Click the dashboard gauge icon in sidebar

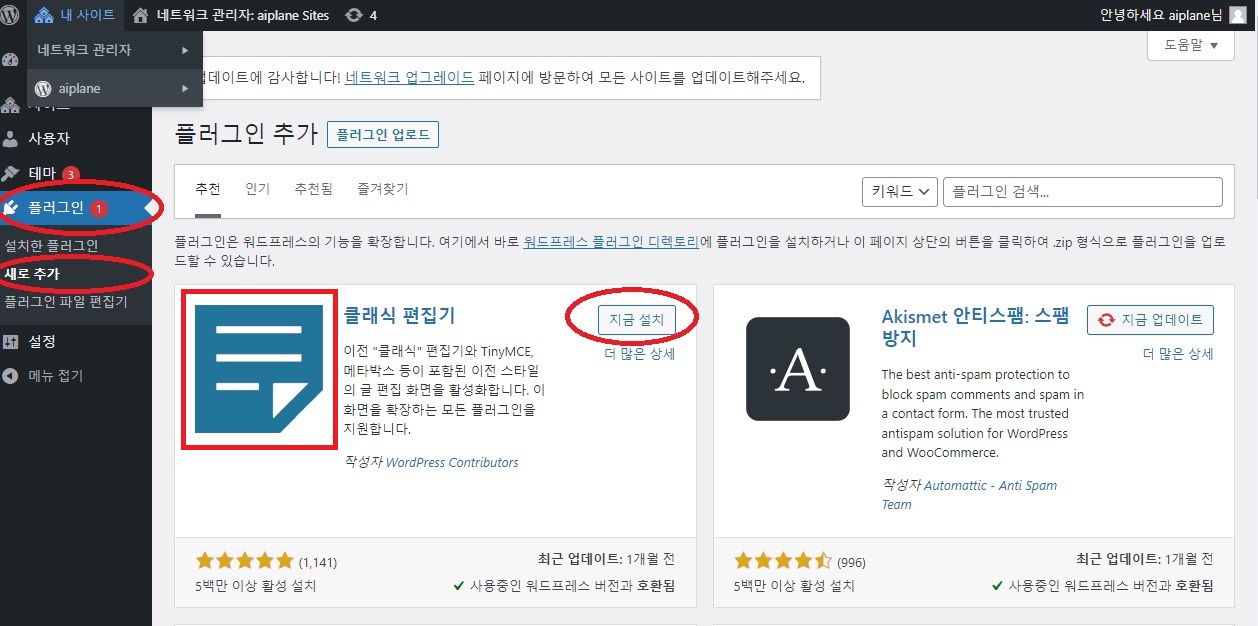pos(11,59)
